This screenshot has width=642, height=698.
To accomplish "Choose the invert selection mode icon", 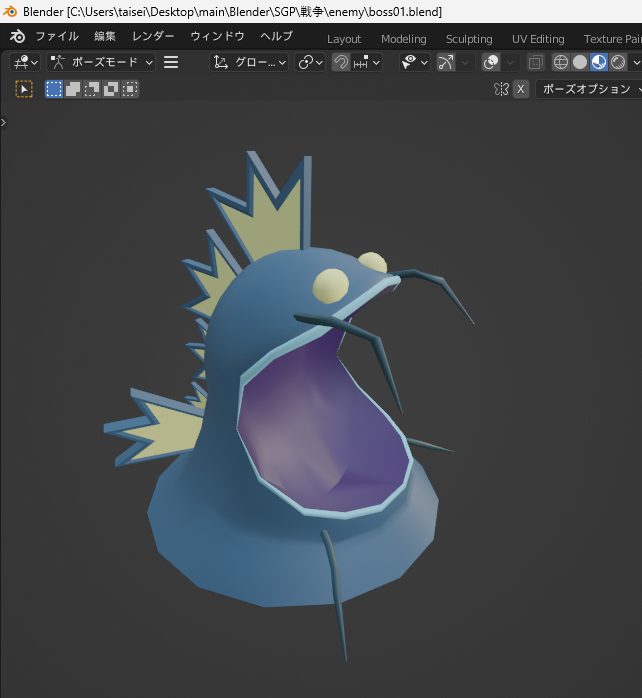I will click(111, 89).
